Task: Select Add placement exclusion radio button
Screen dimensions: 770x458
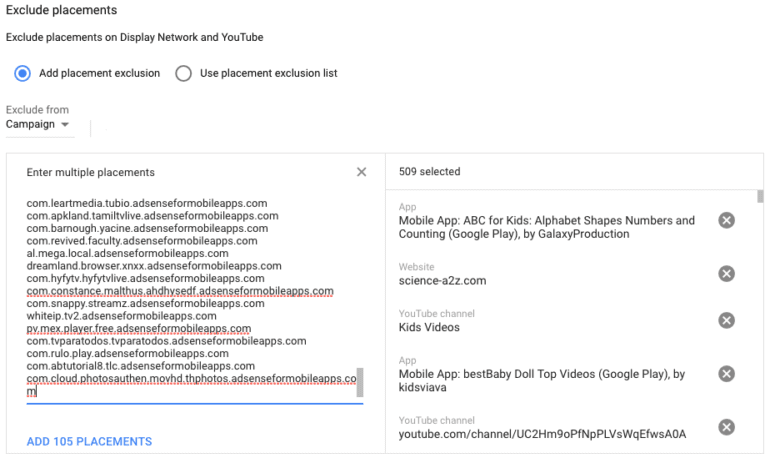Action: point(22,73)
